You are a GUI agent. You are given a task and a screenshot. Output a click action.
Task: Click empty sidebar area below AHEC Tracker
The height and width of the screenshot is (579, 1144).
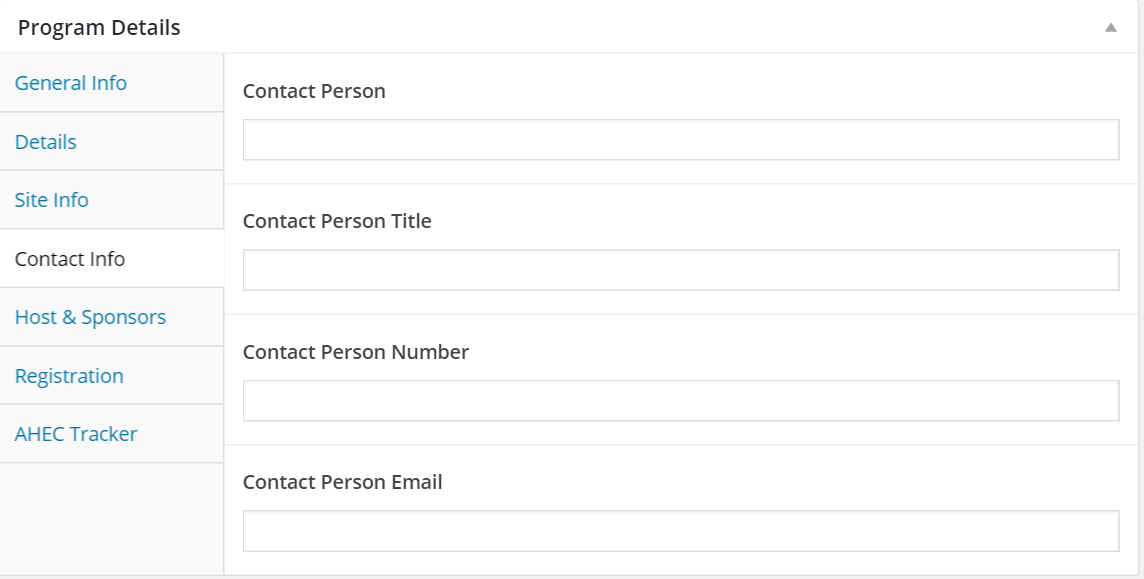(112, 518)
